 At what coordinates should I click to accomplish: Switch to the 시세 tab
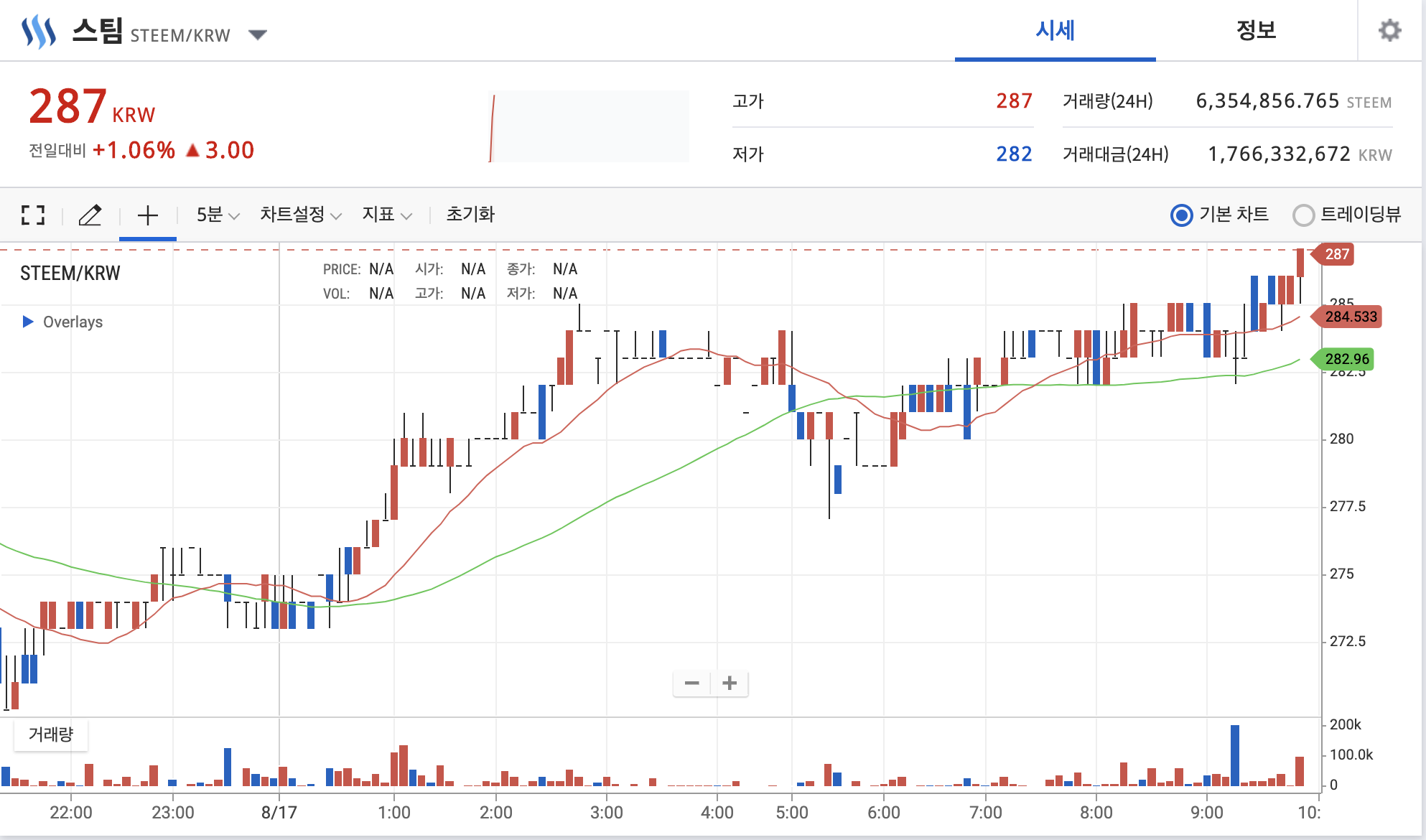coord(1055,30)
